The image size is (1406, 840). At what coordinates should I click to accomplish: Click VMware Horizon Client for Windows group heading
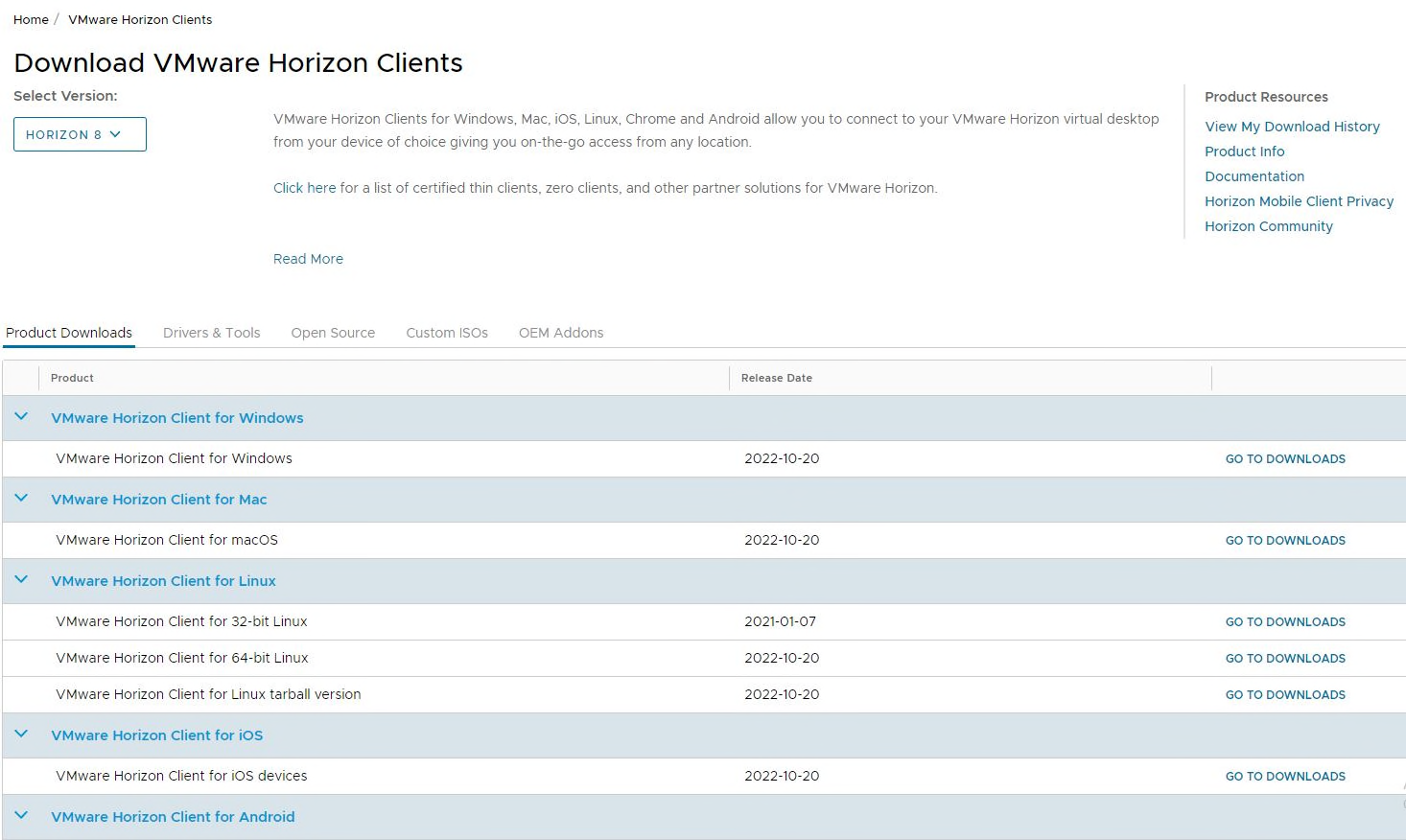[177, 418]
